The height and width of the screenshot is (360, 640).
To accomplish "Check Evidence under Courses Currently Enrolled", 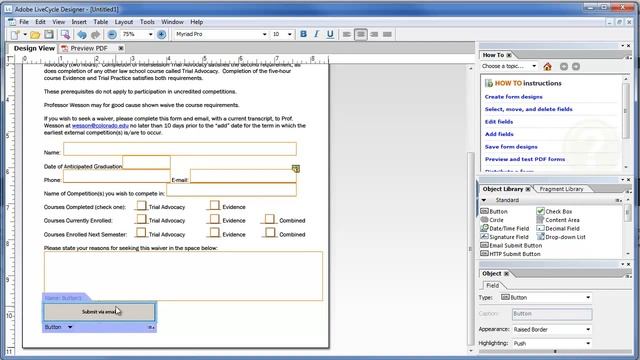I will [x=215, y=219].
